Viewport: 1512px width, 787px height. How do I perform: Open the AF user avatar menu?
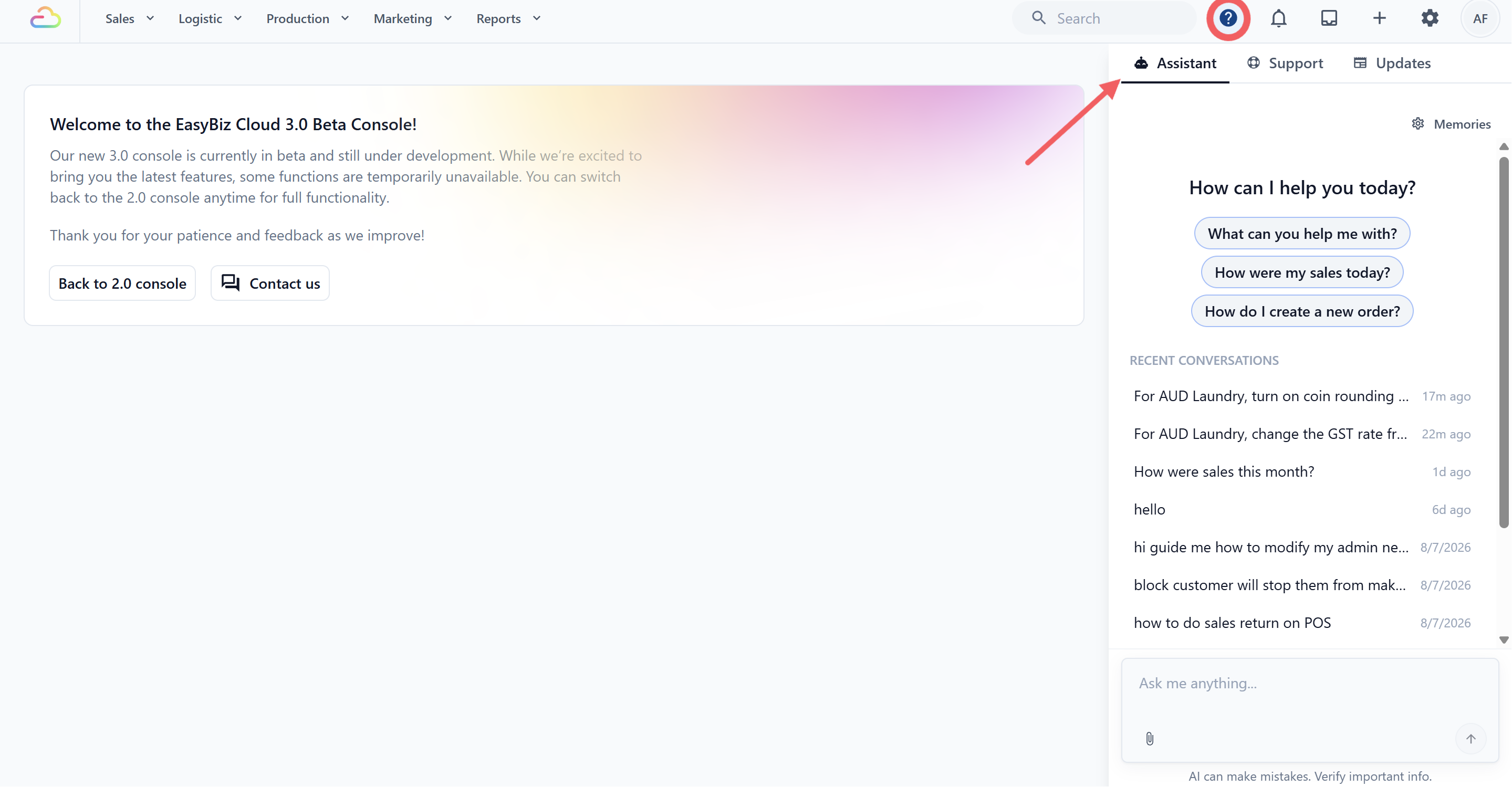point(1480,18)
